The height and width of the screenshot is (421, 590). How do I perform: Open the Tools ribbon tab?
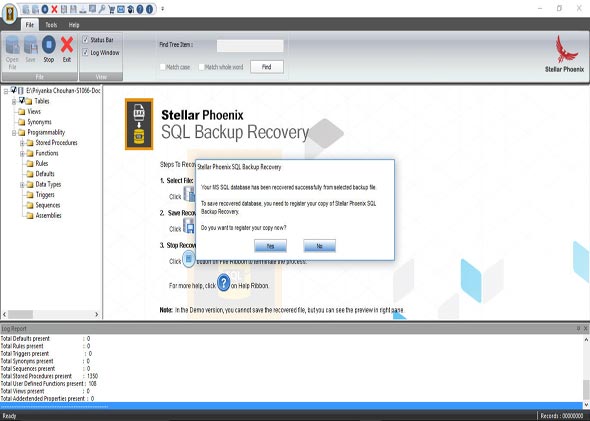coord(51,25)
